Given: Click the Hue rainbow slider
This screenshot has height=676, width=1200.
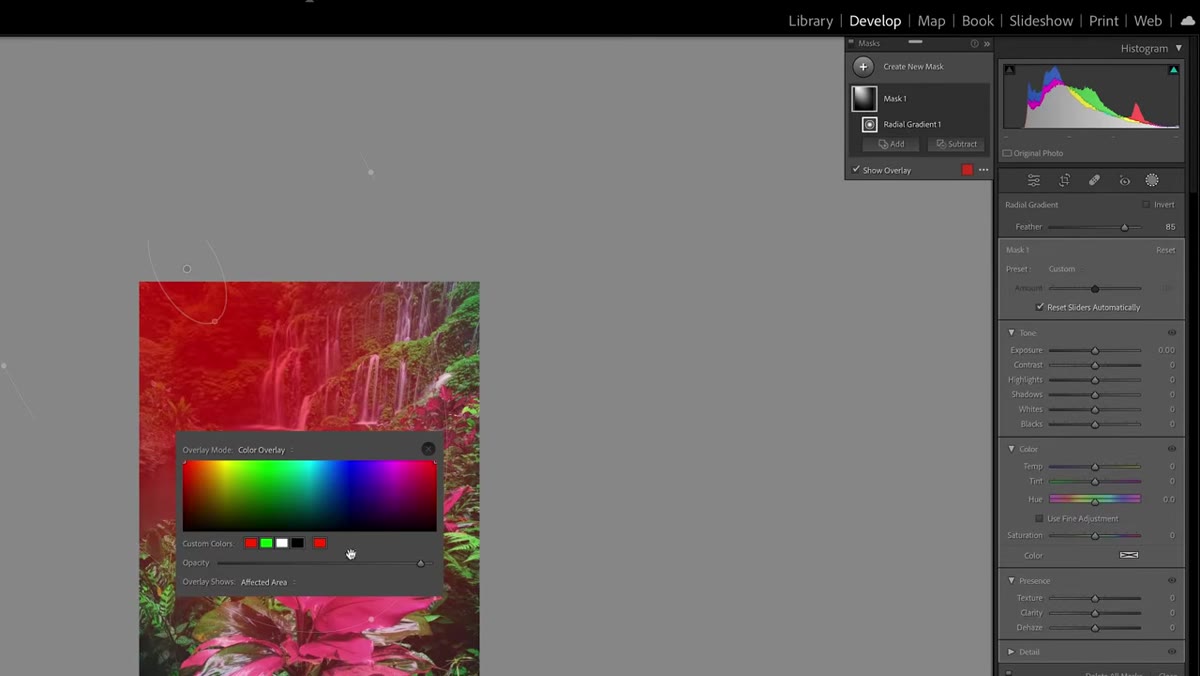Looking at the screenshot, I should [x=1095, y=499].
